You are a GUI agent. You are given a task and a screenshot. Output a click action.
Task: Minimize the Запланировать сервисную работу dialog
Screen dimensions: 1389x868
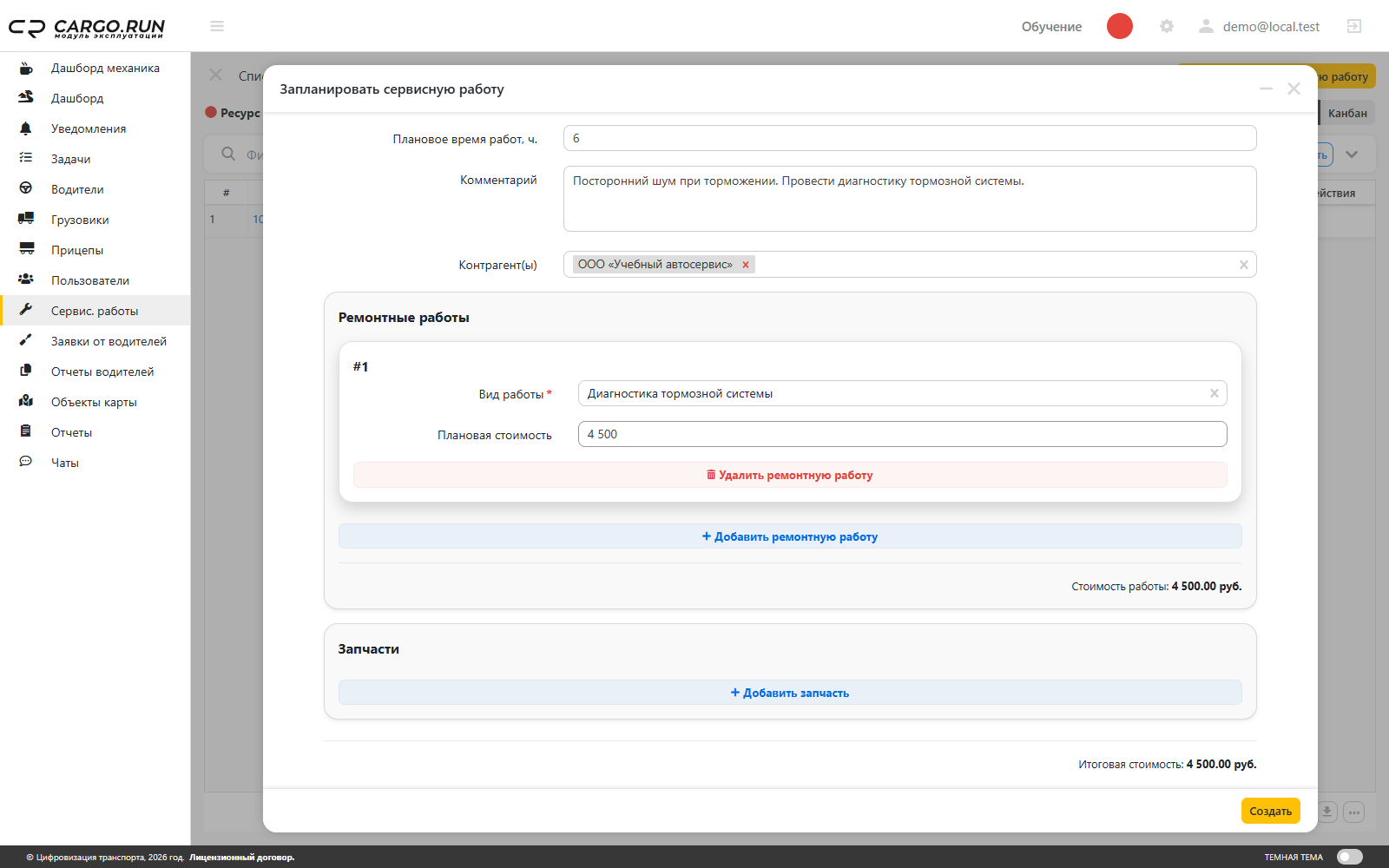(x=1267, y=89)
